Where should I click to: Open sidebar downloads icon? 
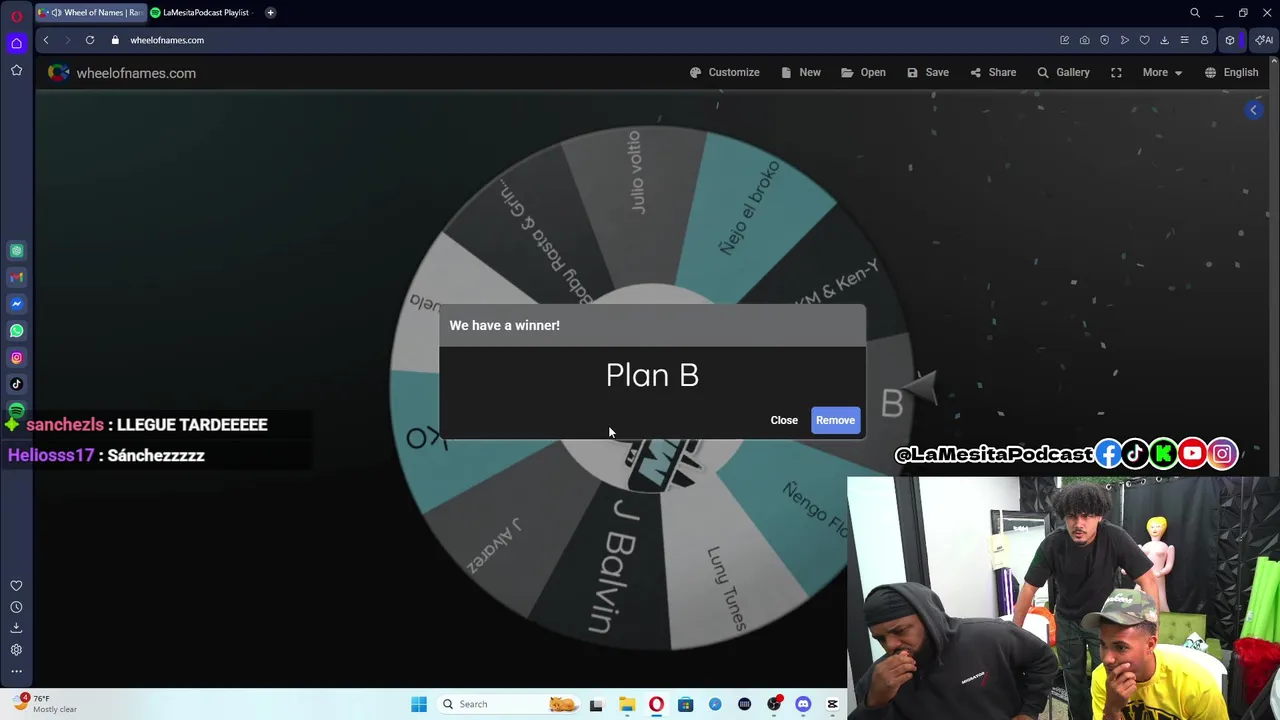16,628
